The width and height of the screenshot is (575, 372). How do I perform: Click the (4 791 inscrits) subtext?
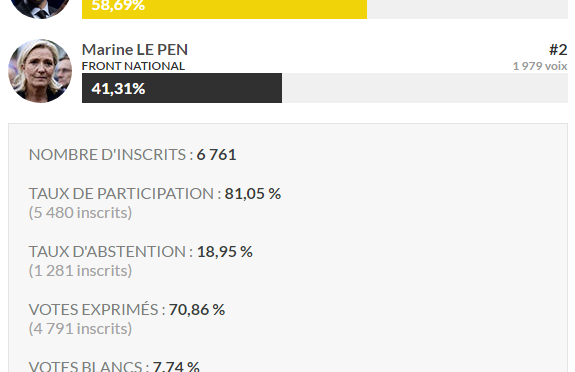point(80,329)
